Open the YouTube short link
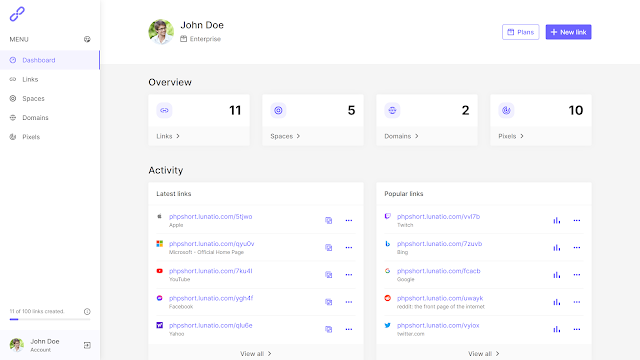 coord(211,271)
